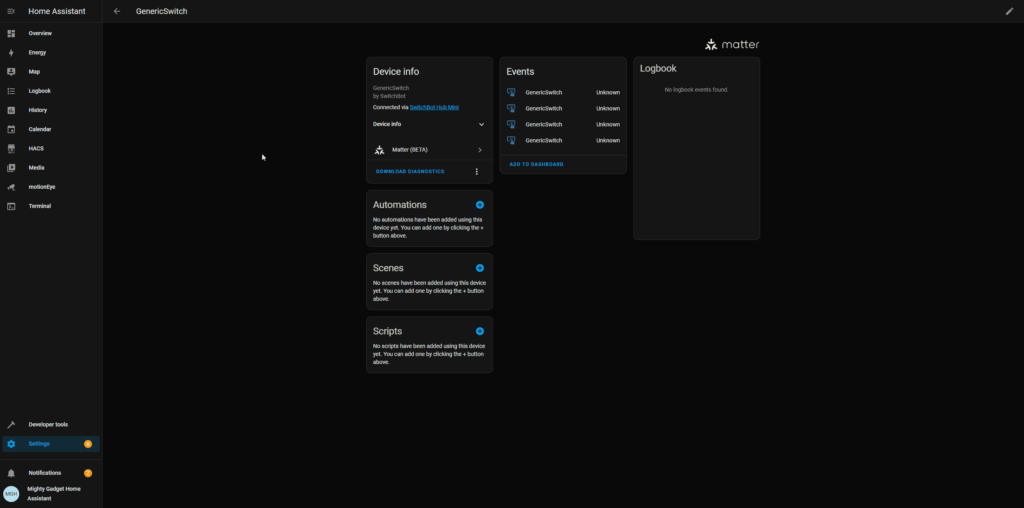Open the Energy sidebar item

coord(37,52)
